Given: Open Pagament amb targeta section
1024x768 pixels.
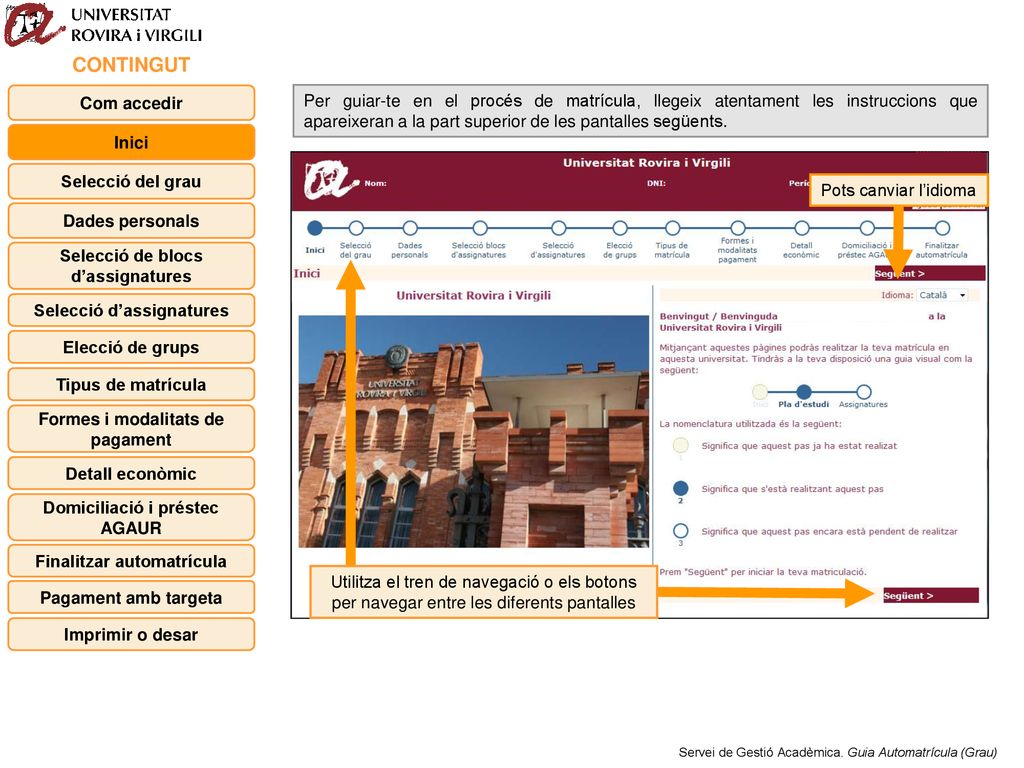Looking at the screenshot, I should click(x=131, y=598).
